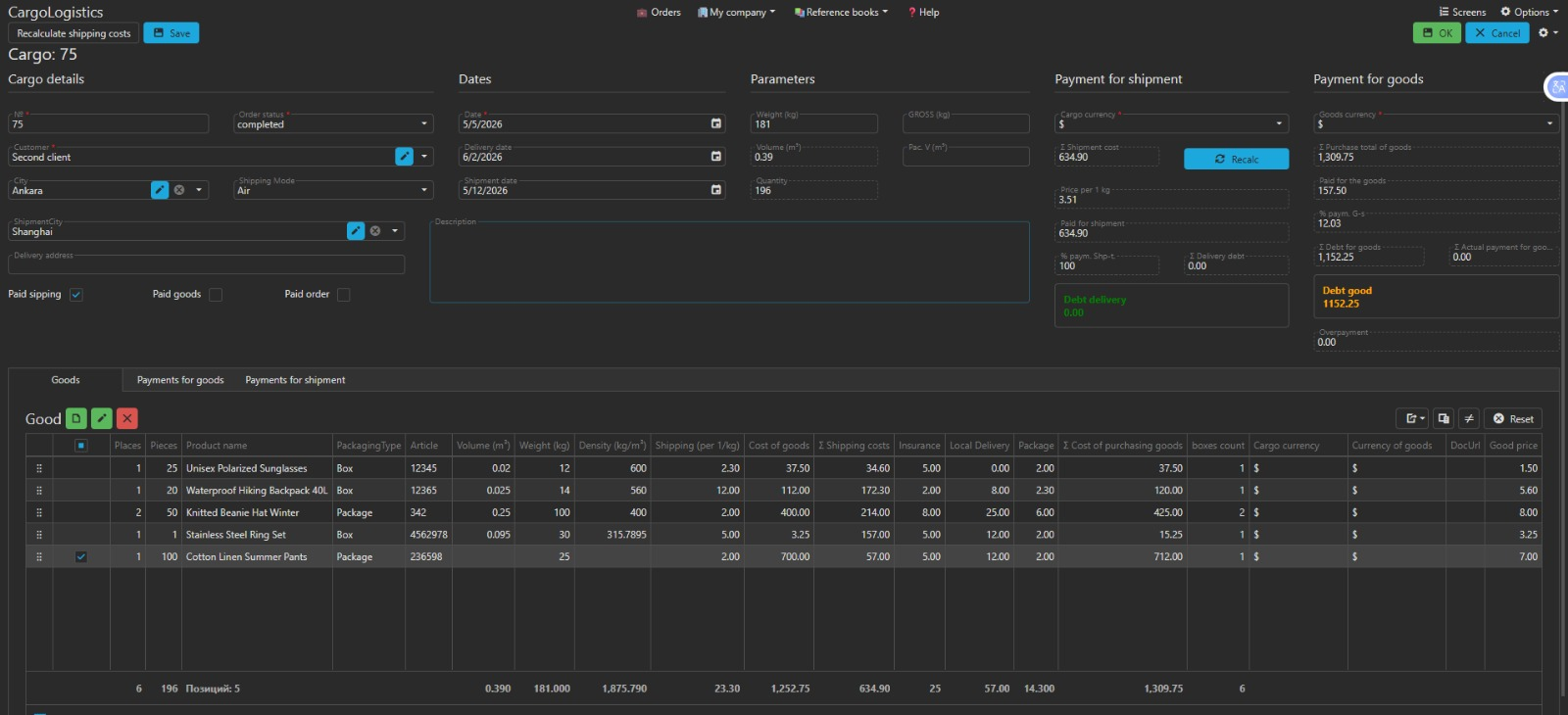Viewport: 1568px width, 715px height.
Task: Click the Weight (kg) field showing 181
Action: (813, 123)
